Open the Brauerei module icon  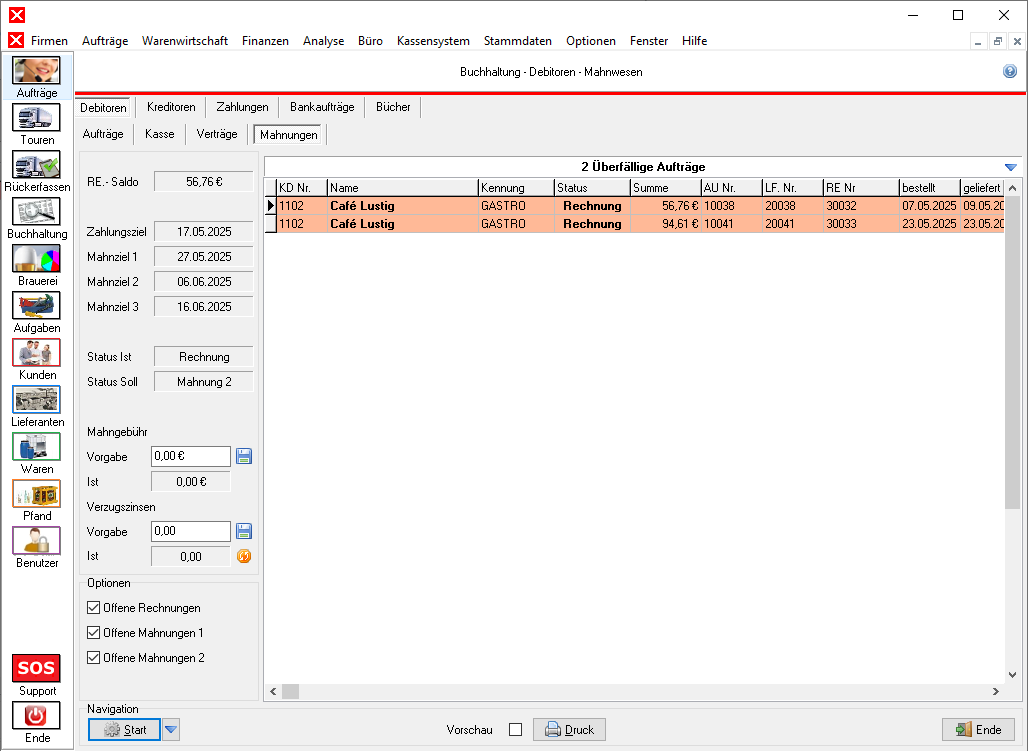click(36, 259)
